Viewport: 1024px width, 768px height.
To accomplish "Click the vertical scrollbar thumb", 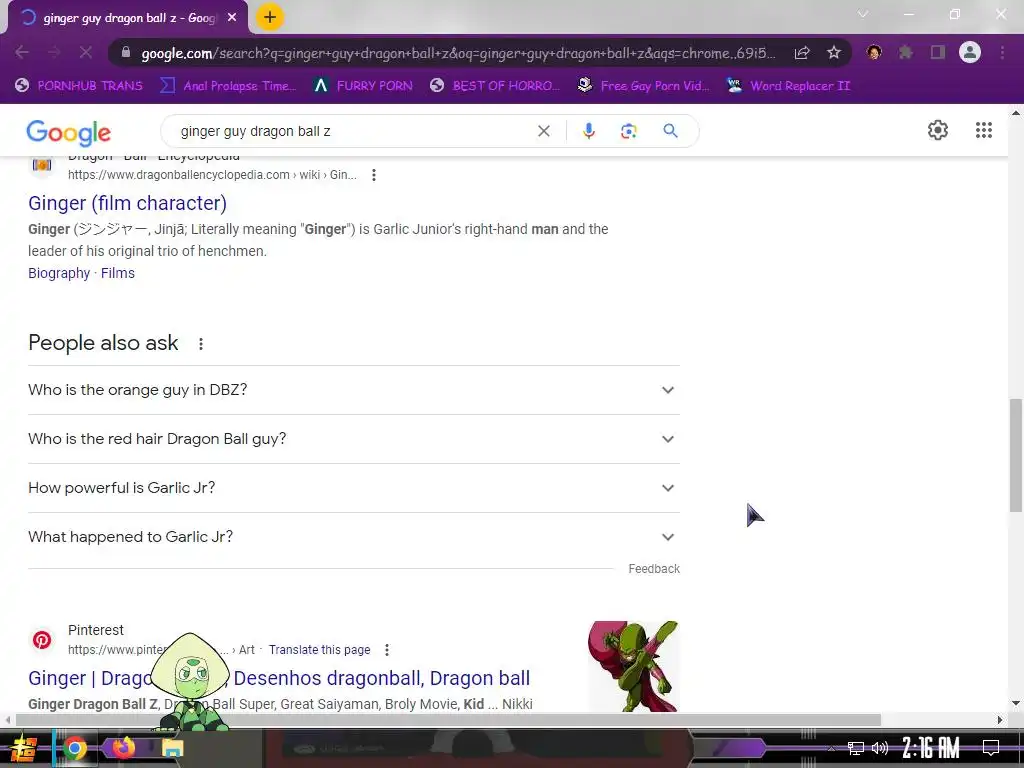I will pyautogui.click(x=1016, y=455).
